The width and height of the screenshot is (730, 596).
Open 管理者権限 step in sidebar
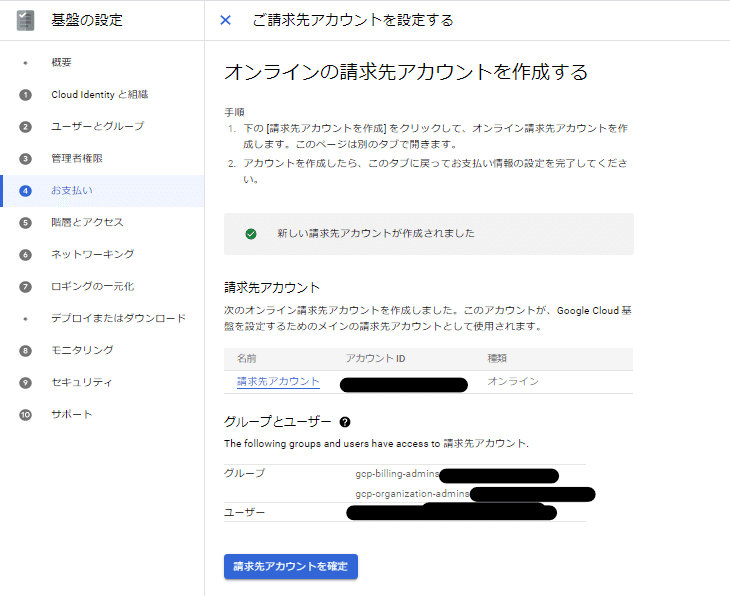77,158
